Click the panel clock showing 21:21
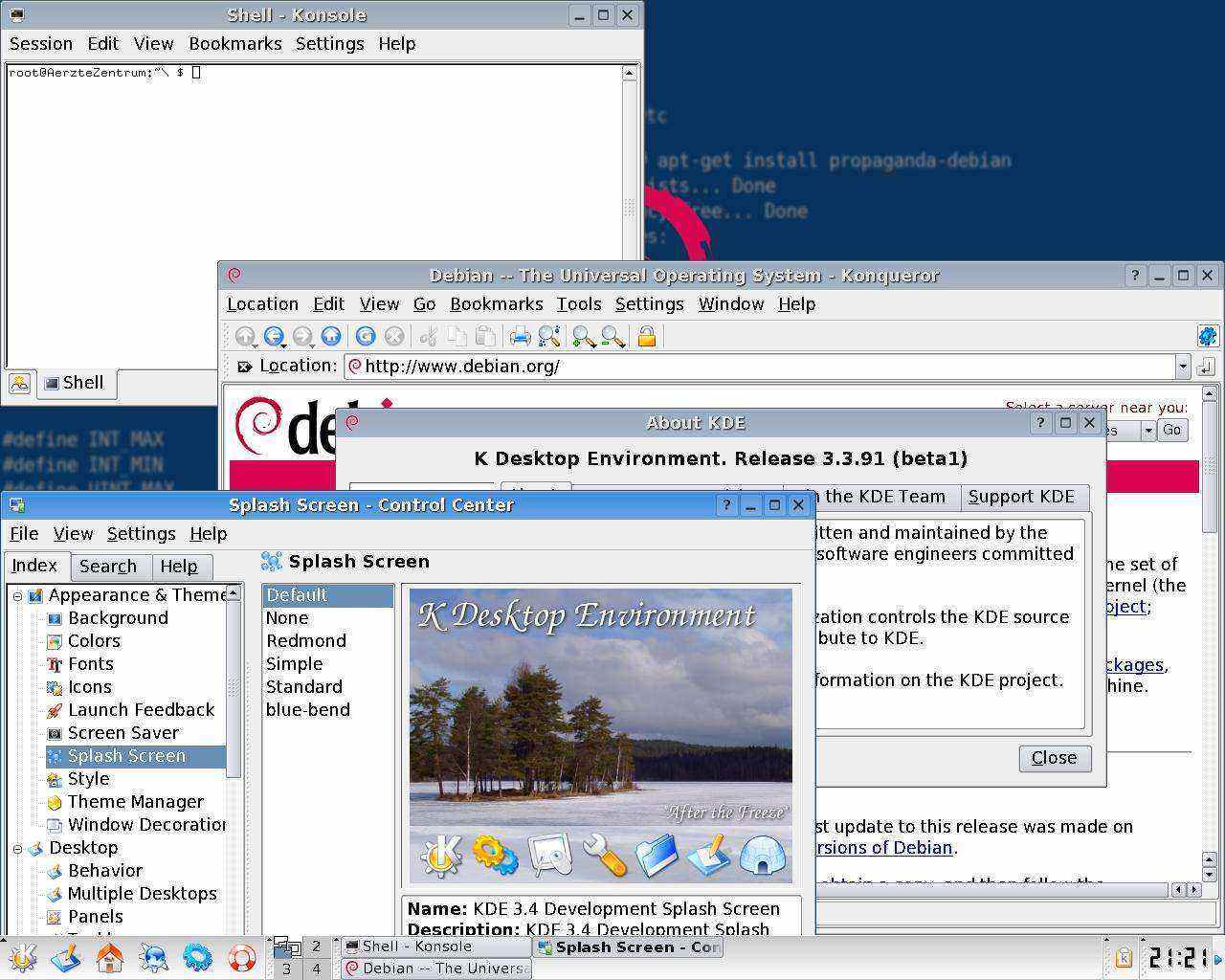The height and width of the screenshot is (980, 1225). [x=1176, y=957]
